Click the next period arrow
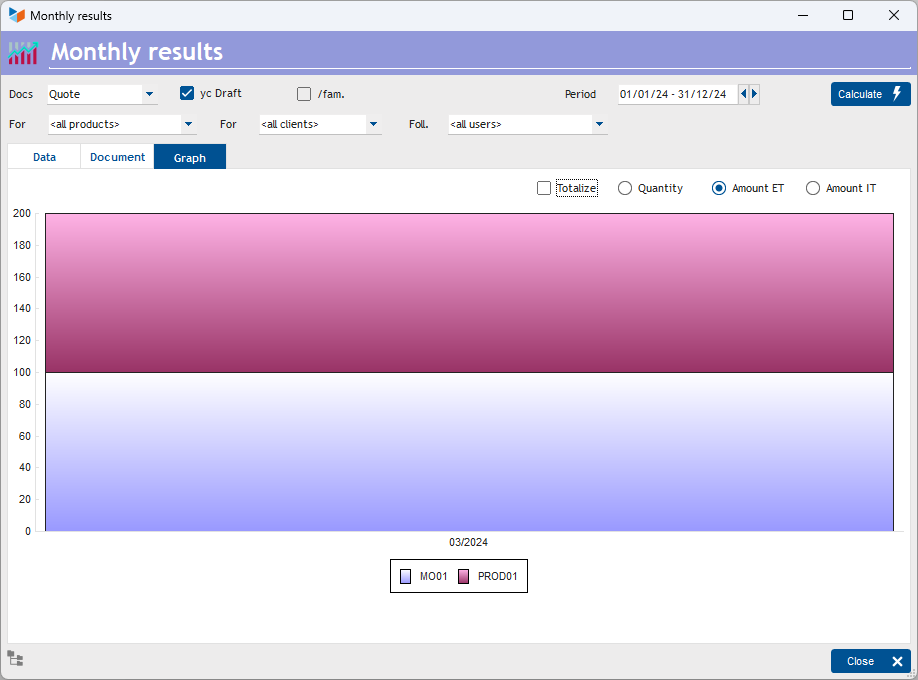918x680 pixels. [754, 94]
